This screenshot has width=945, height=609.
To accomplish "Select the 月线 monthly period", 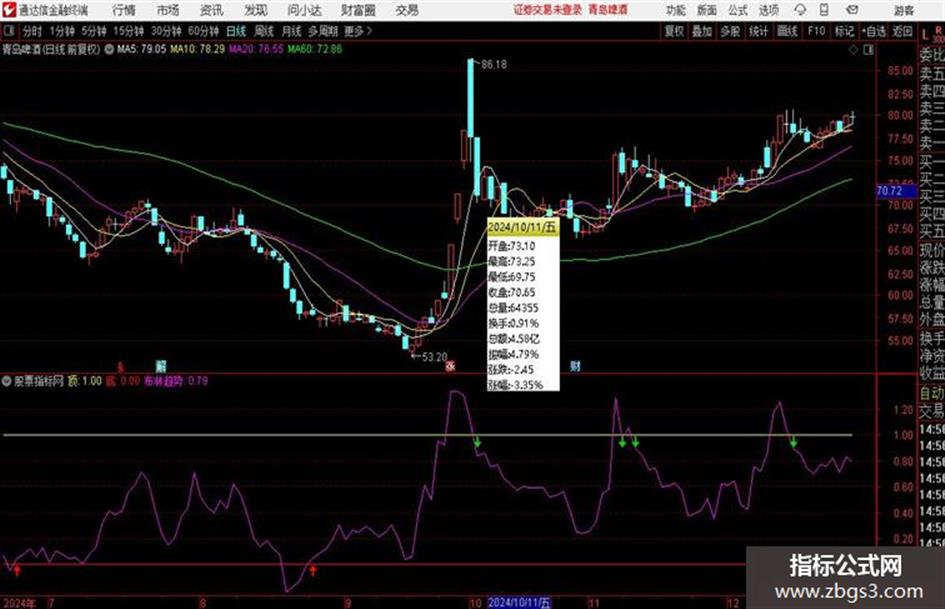I will pyautogui.click(x=292, y=31).
